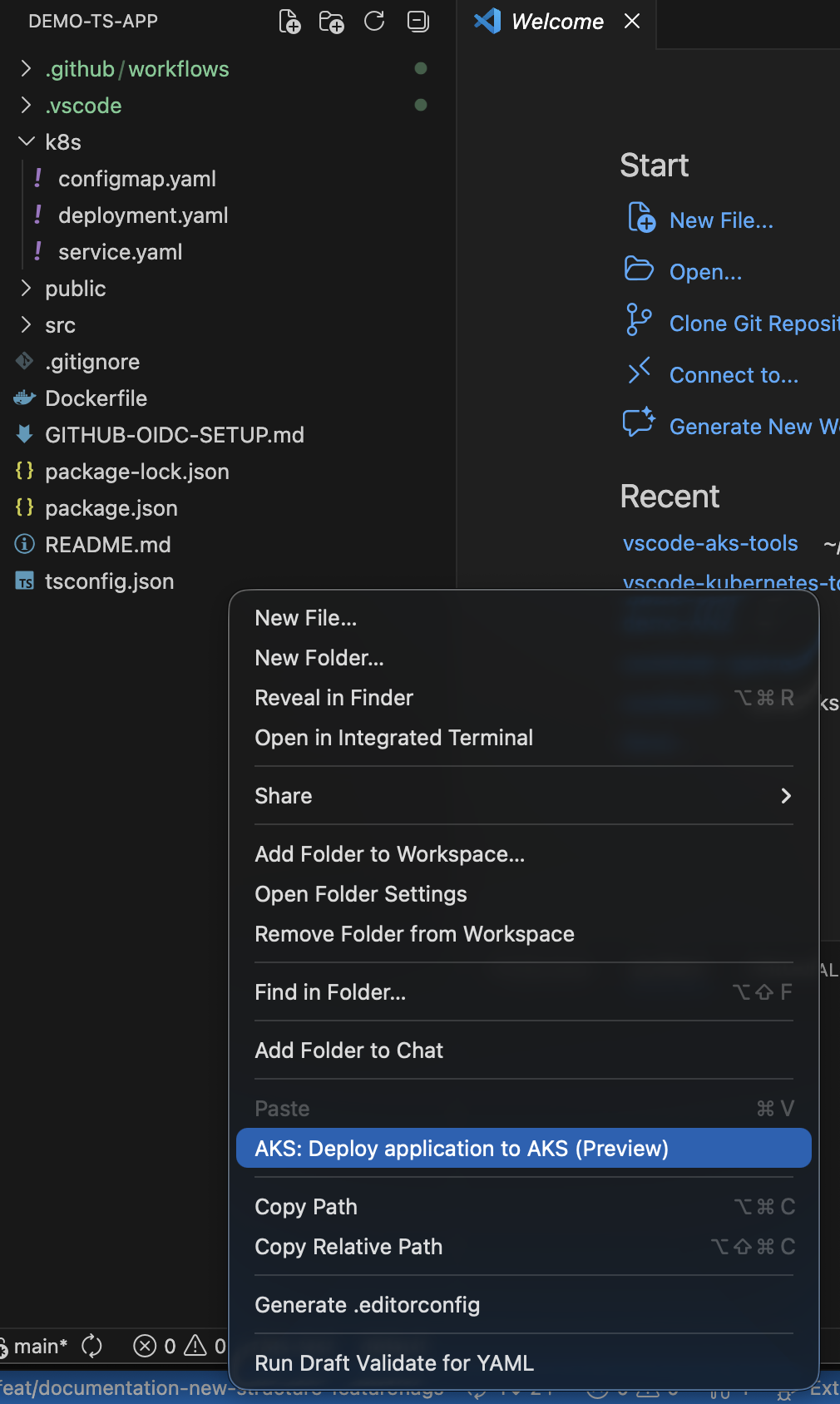Screen dimensions: 840x1404
Task: Switch to the Welcome tab
Action: (x=557, y=22)
